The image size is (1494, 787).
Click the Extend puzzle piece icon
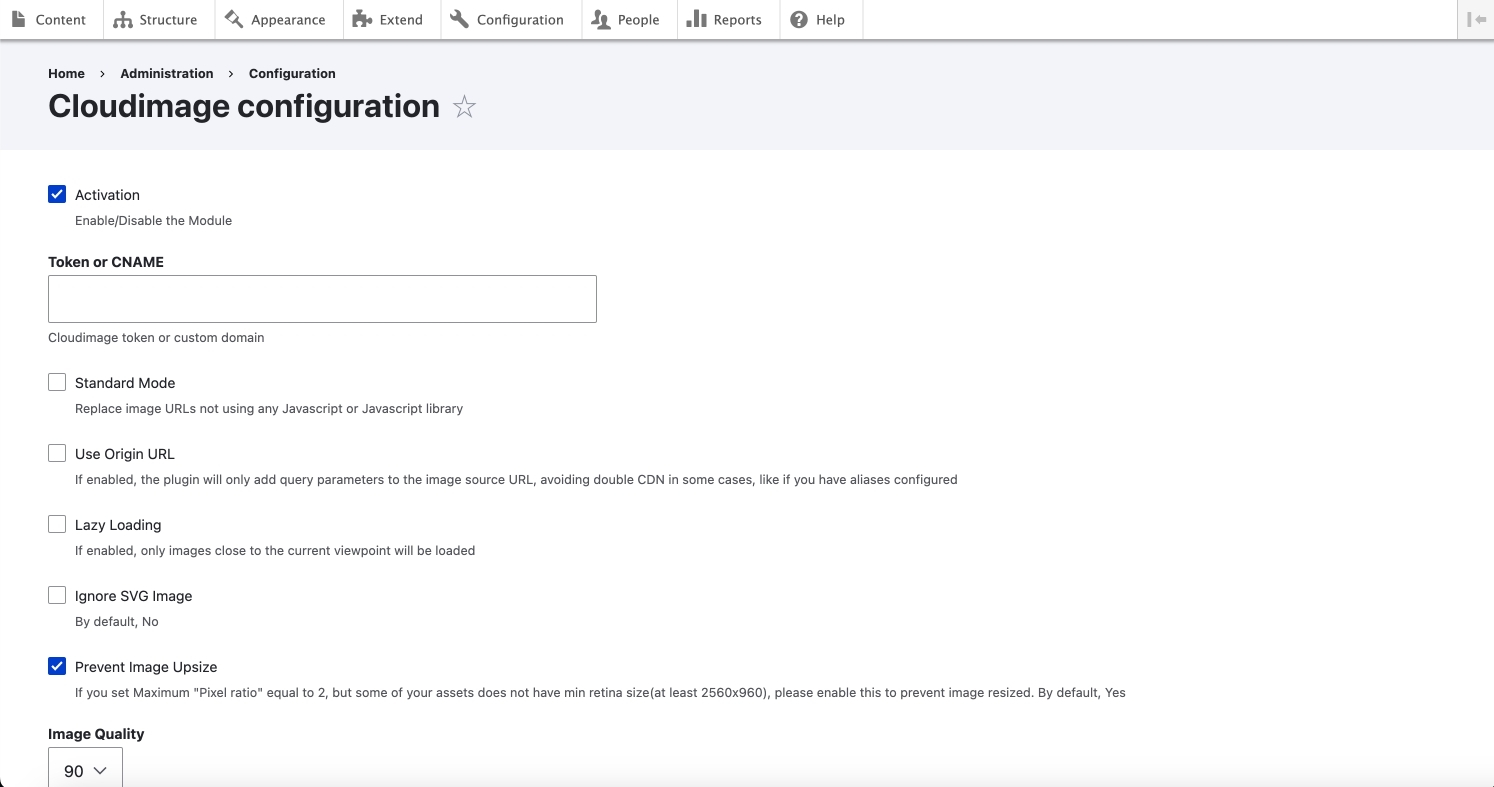[362, 20]
